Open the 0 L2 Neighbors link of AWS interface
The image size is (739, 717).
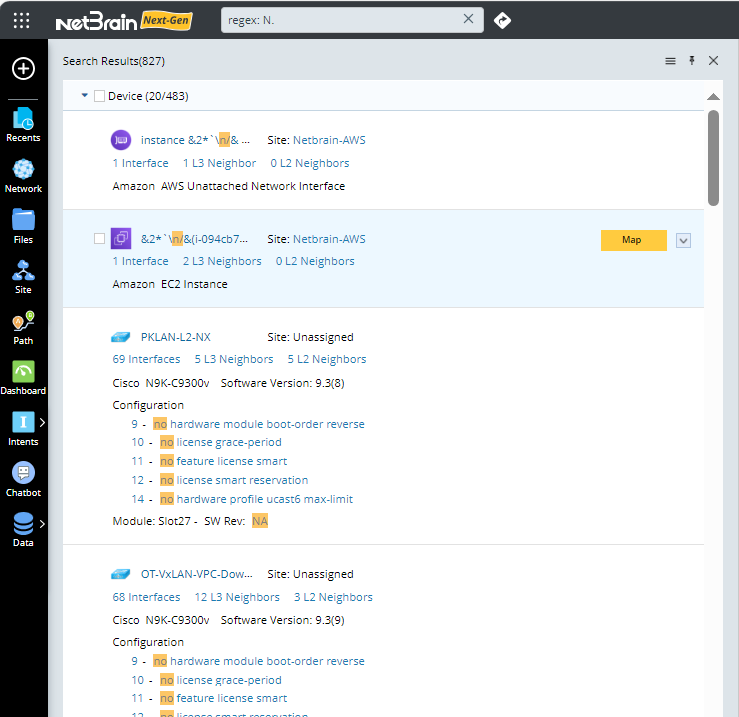pos(310,163)
